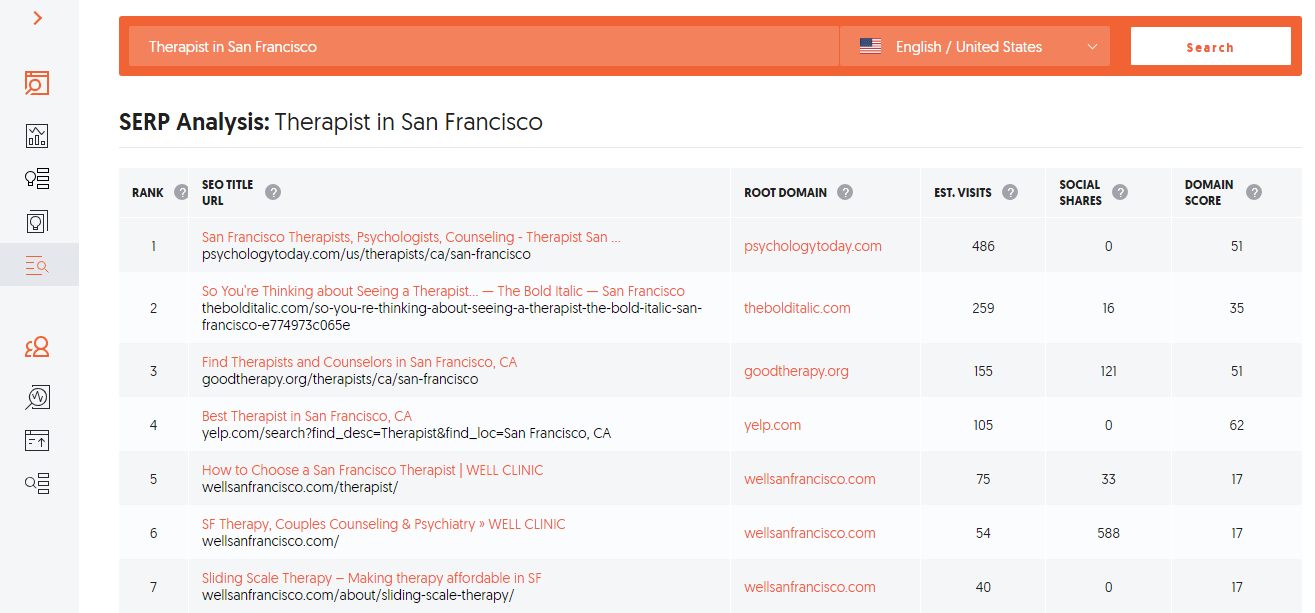Image resolution: width=1315 pixels, height=613 pixels.
Task: Click est. visits value 486
Action: (983, 246)
